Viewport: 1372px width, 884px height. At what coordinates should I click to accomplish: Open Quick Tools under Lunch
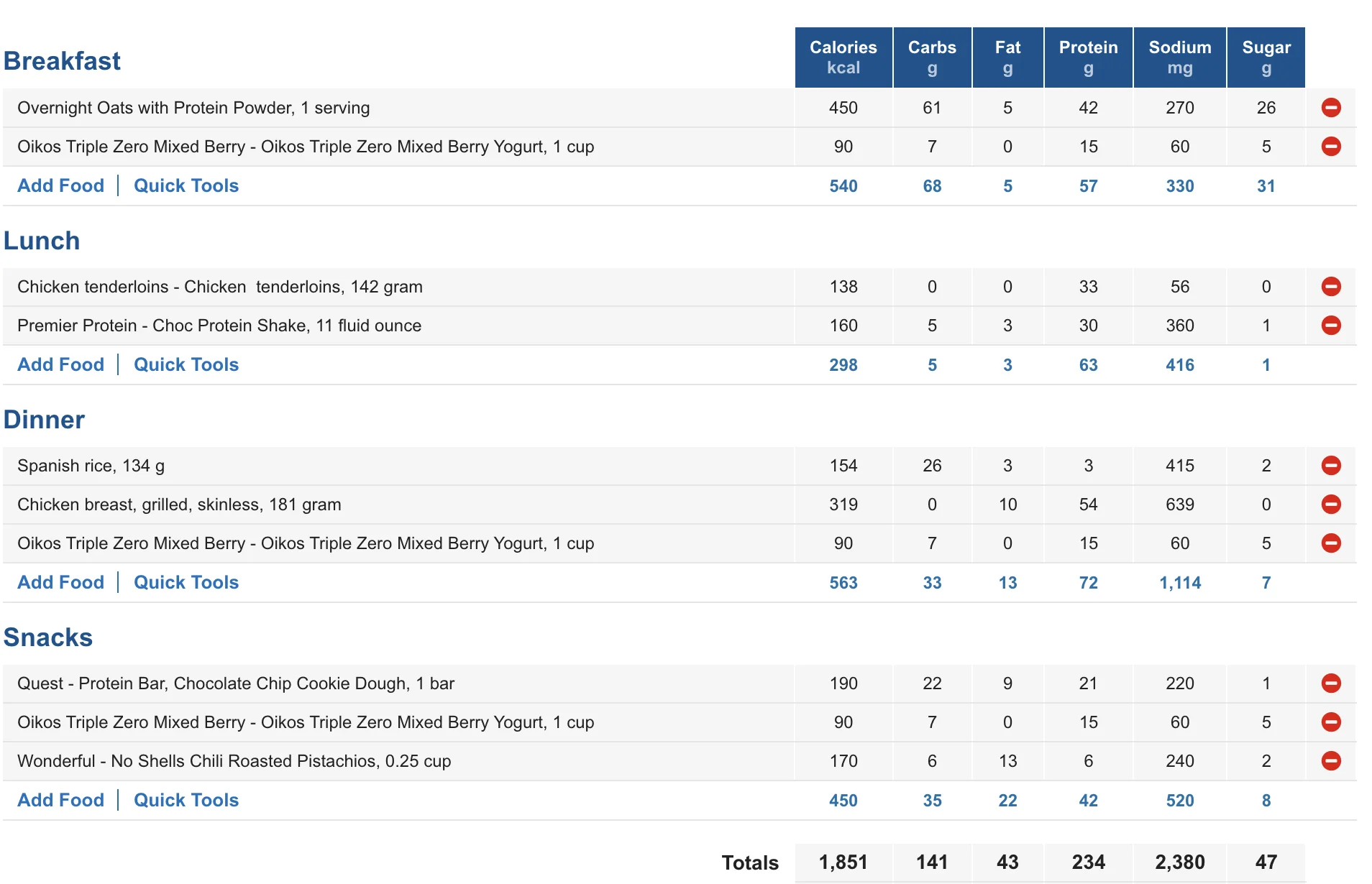(x=186, y=364)
